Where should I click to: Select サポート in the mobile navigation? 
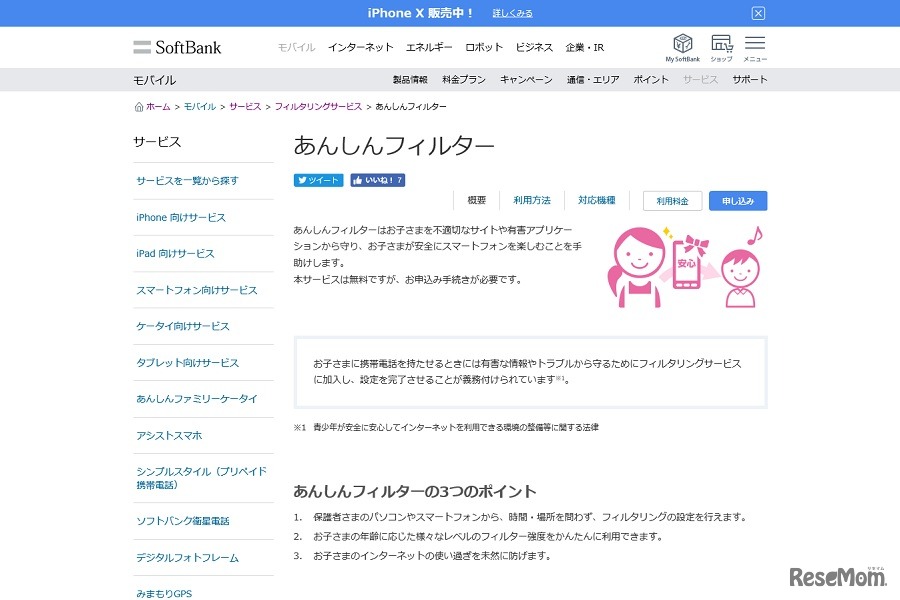tap(749, 80)
